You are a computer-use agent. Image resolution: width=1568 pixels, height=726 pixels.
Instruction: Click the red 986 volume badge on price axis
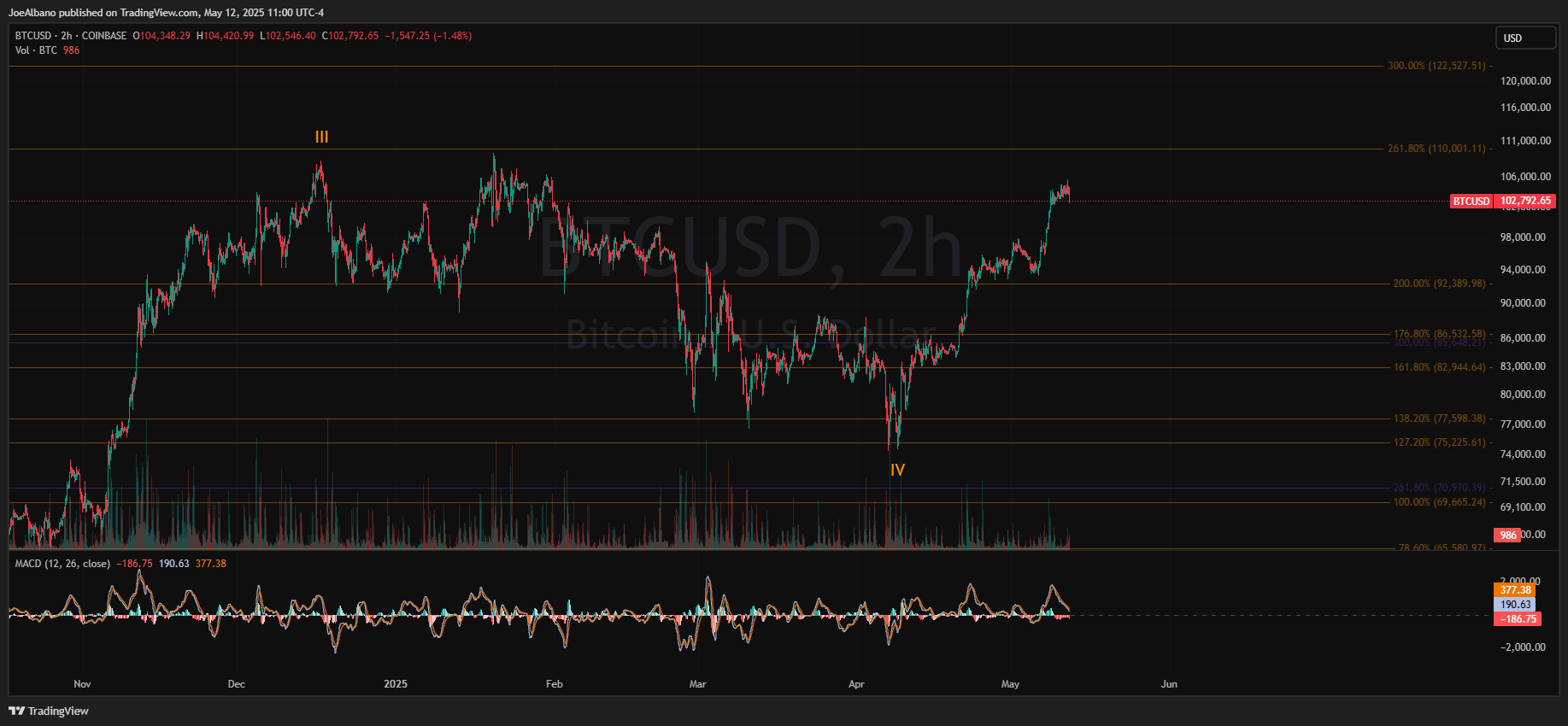1507,536
